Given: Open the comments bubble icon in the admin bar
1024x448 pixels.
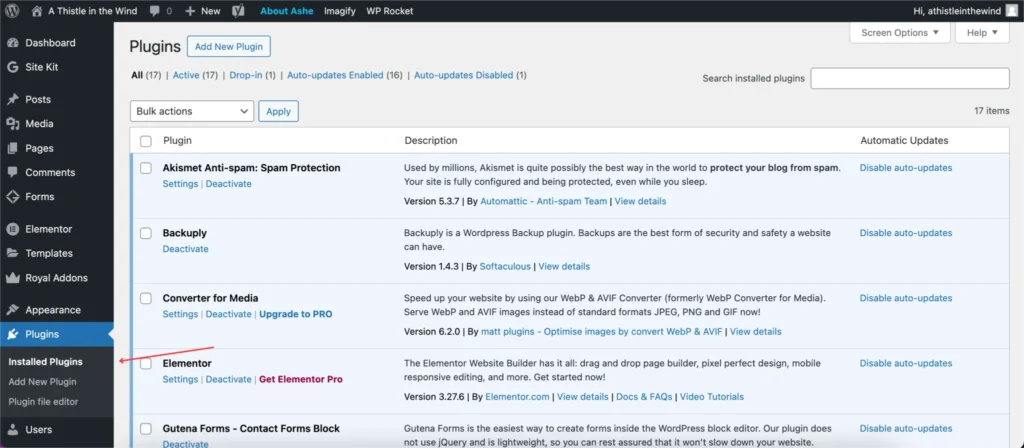Looking at the screenshot, I should 155,11.
